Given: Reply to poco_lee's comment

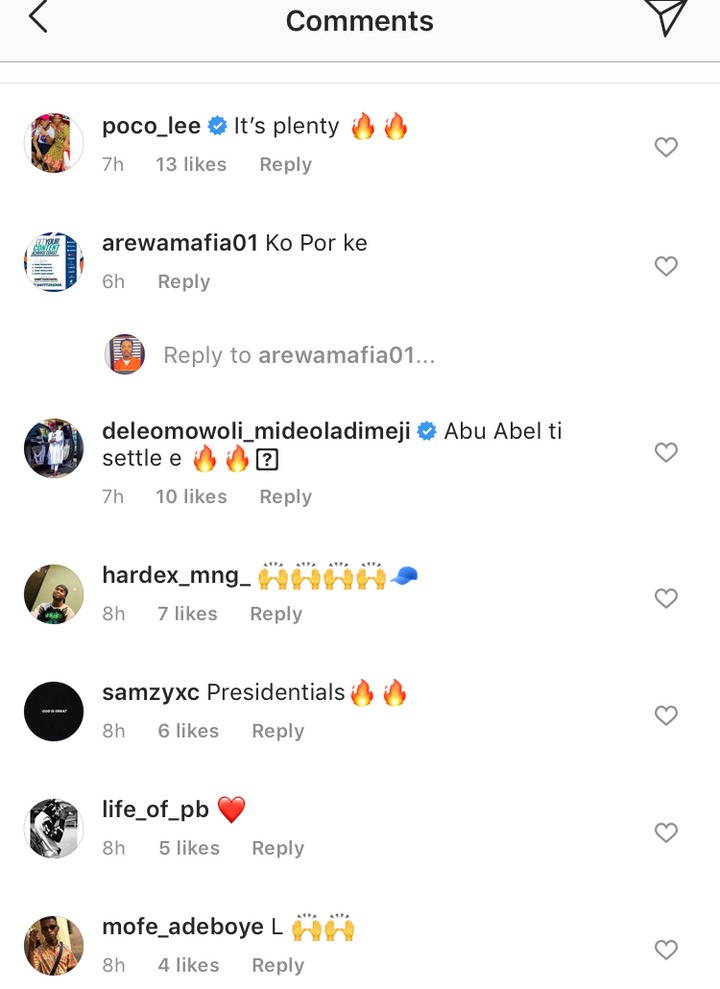Looking at the screenshot, I should (x=285, y=165).
